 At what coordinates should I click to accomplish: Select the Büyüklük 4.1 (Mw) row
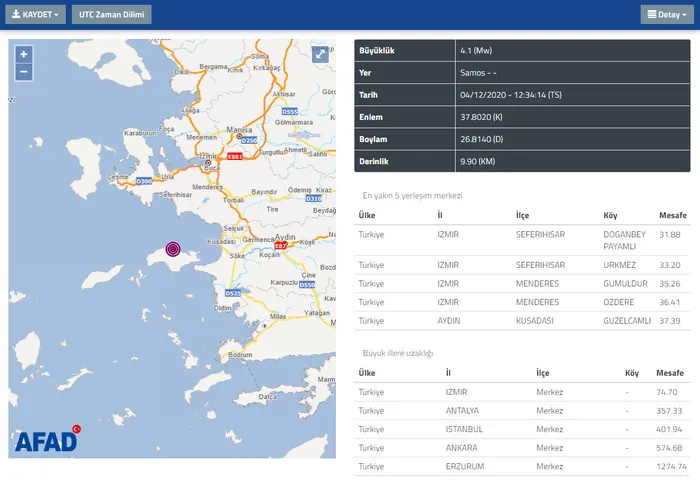[522, 51]
